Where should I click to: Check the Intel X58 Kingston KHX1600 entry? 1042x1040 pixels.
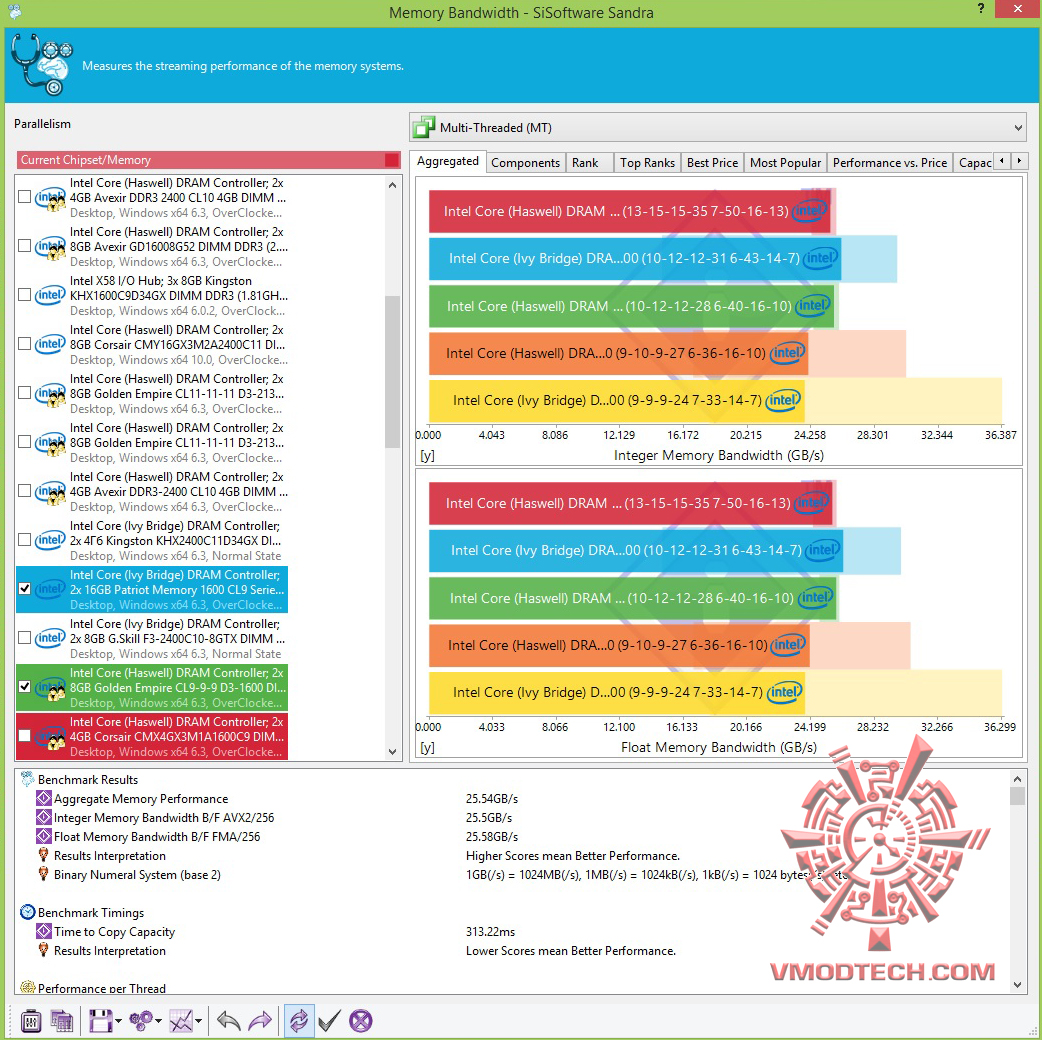coord(25,294)
